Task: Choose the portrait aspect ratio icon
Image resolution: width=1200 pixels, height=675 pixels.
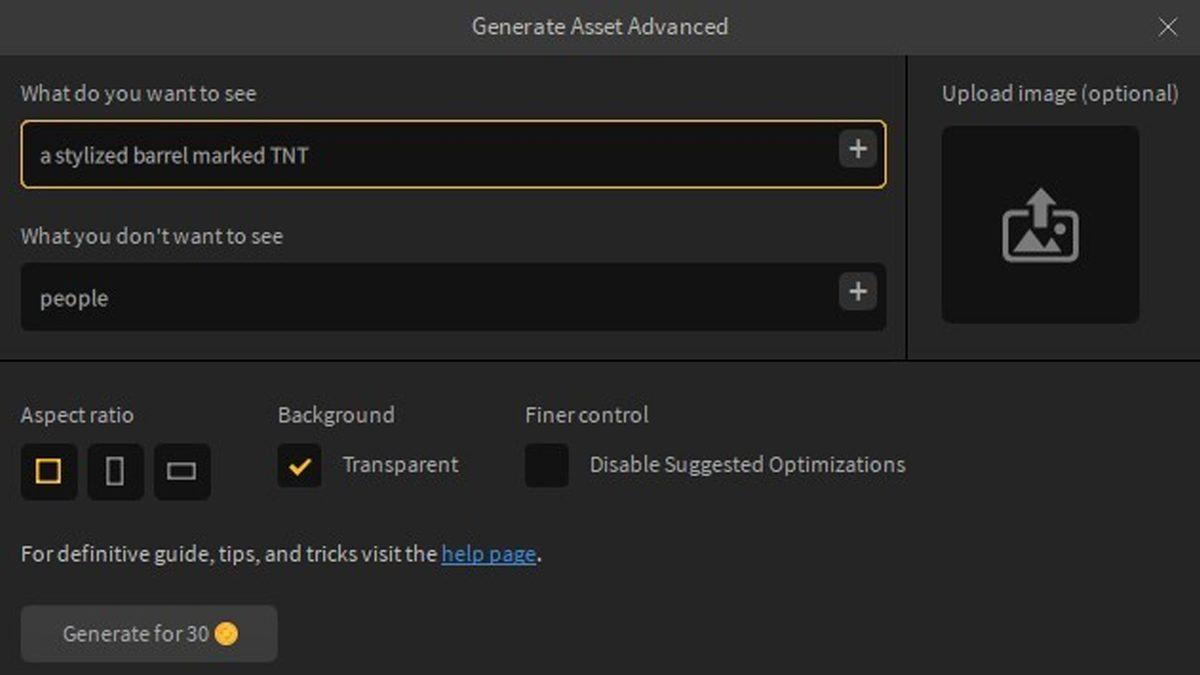Action: click(x=115, y=471)
